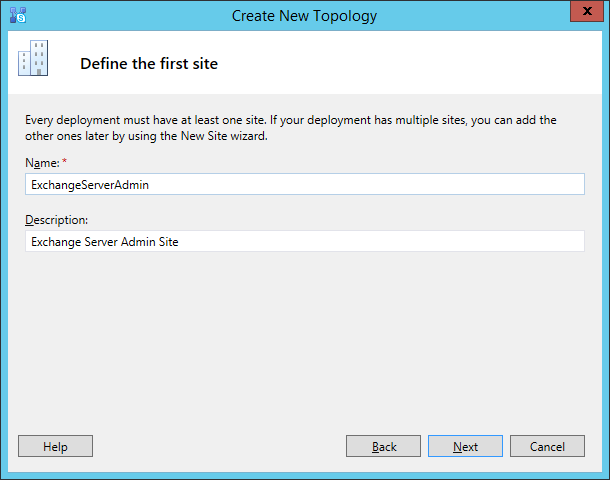
Task: Click the 'Every deployment must have' instruction line
Action: 291,120
